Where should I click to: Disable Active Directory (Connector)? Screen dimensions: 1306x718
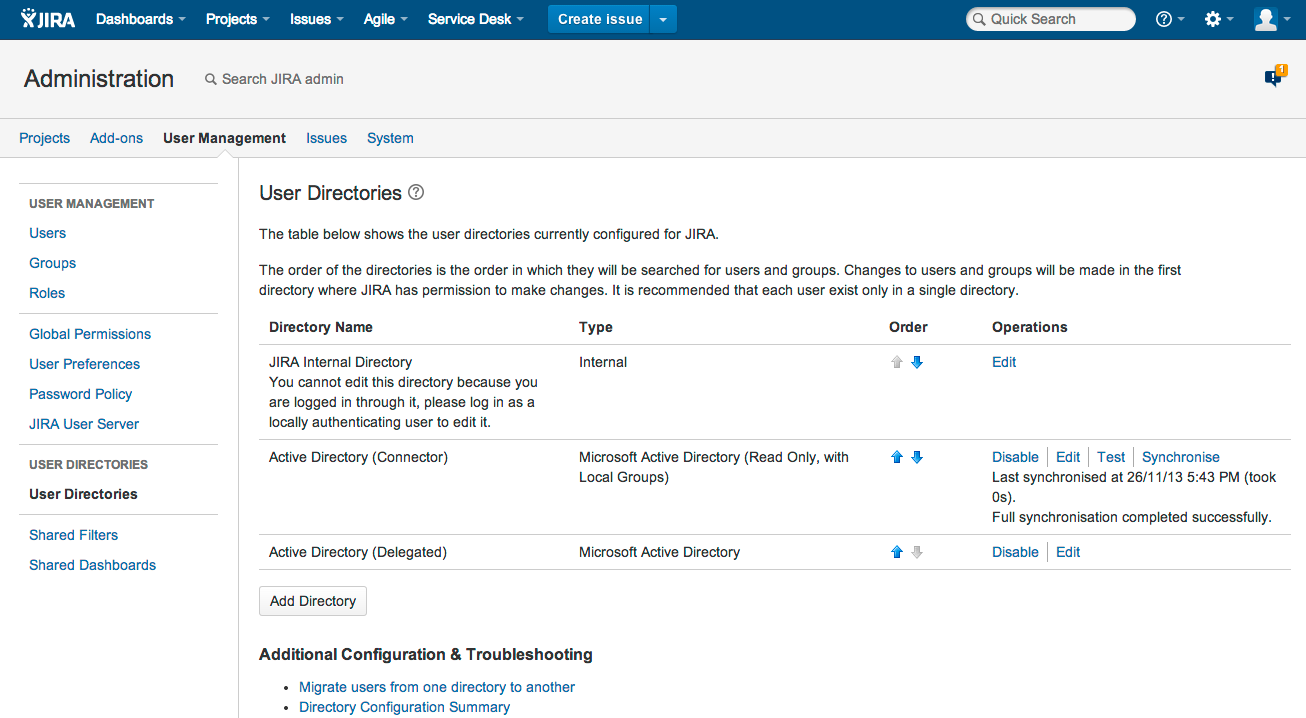click(x=1015, y=457)
